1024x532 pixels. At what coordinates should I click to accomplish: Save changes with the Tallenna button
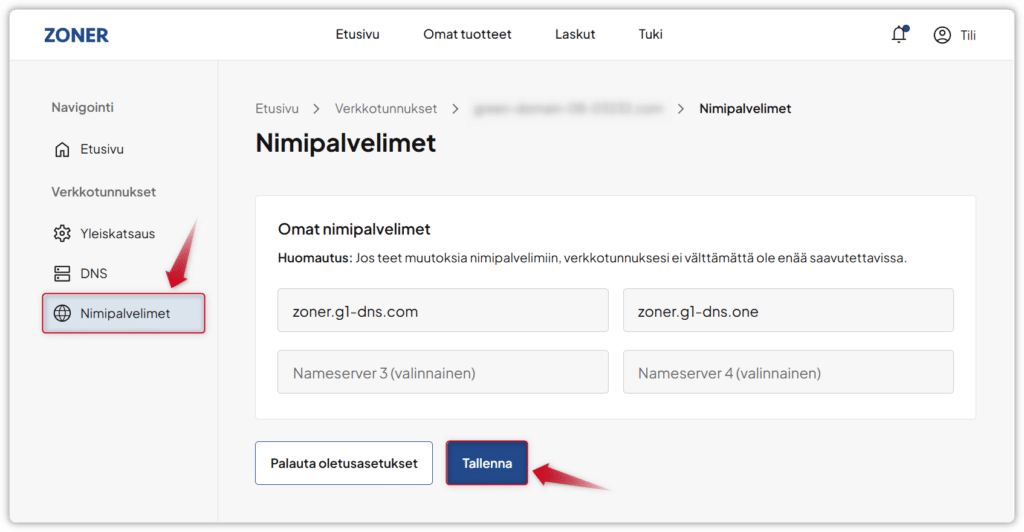pyautogui.click(x=487, y=463)
